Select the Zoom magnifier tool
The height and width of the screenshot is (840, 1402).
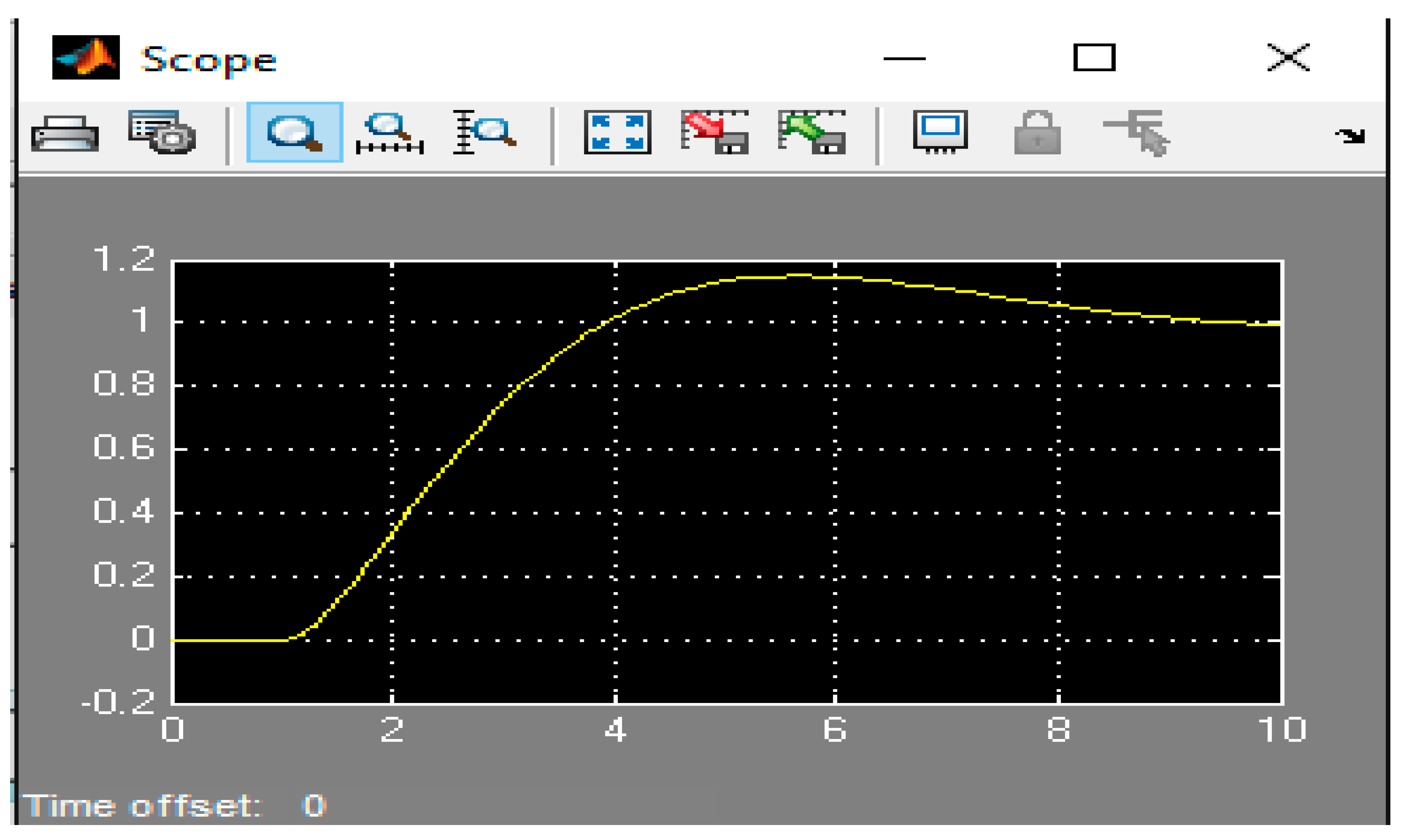(294, 133)
